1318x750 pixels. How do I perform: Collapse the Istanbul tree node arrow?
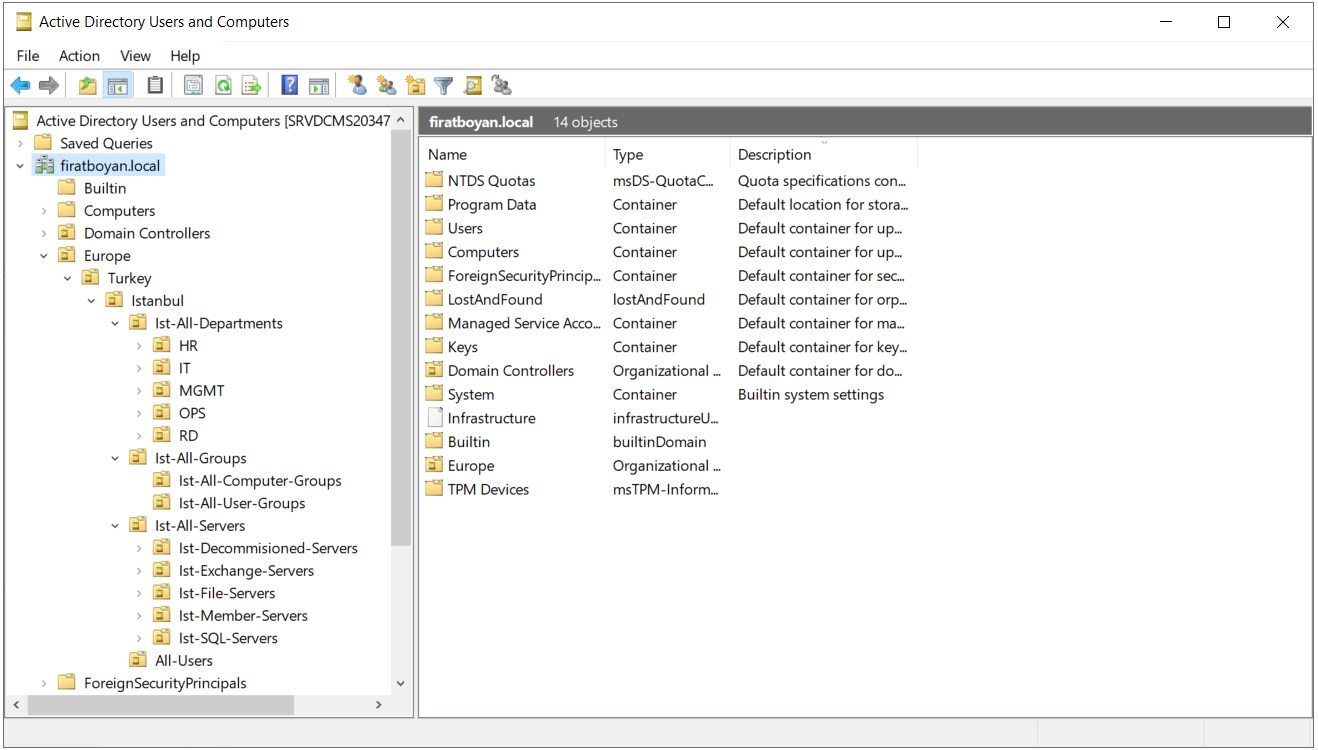(x=91, y=301)
